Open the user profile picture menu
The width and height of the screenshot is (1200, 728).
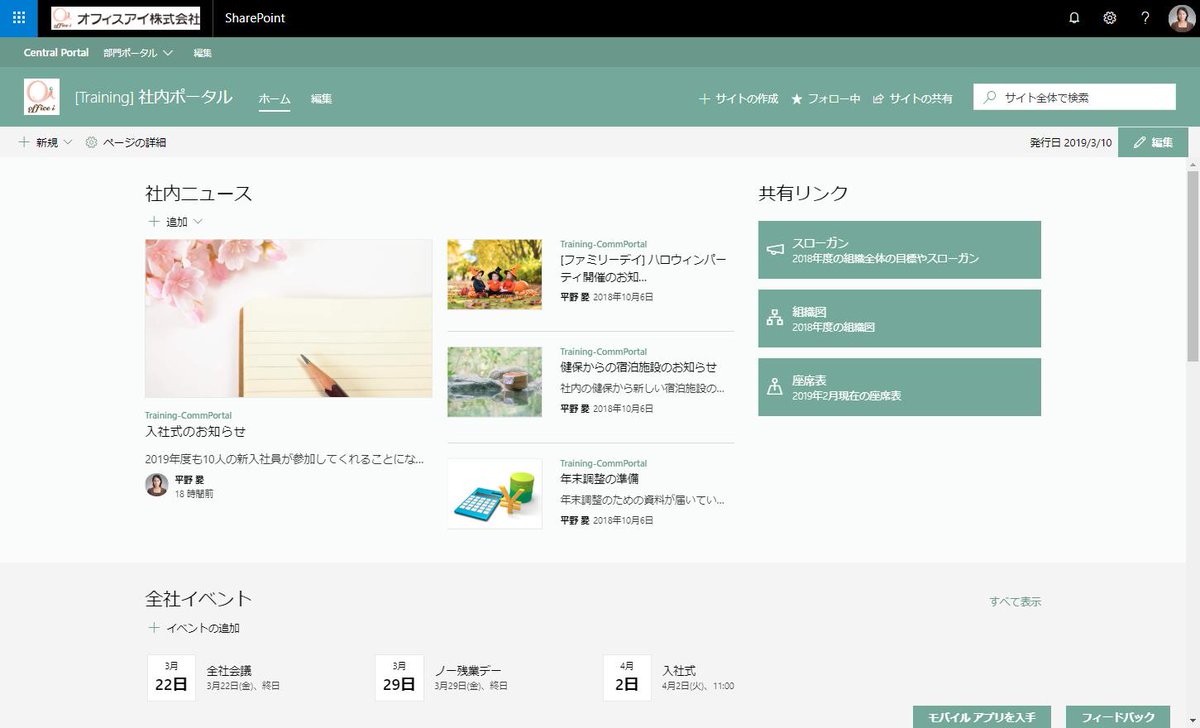pyautogui.click(x=1182, y=18)
